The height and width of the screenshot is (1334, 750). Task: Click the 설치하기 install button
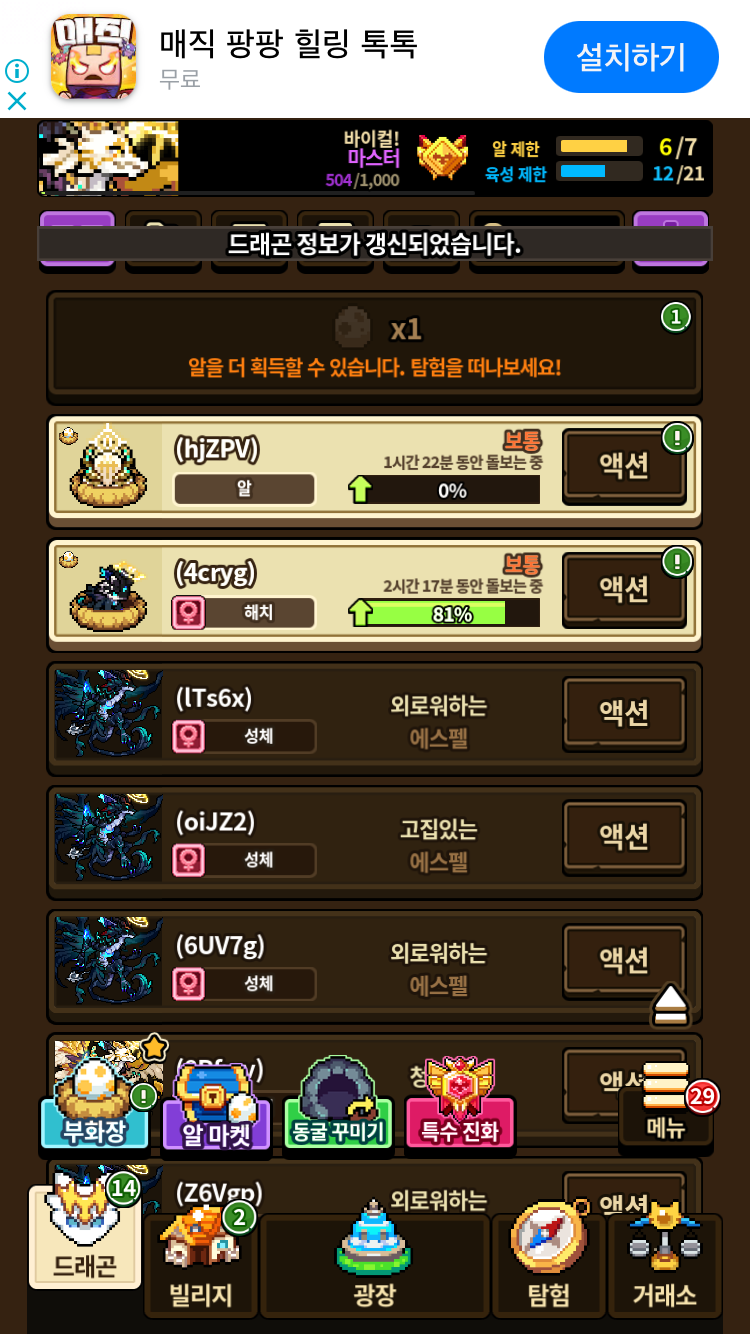point(631,57)
